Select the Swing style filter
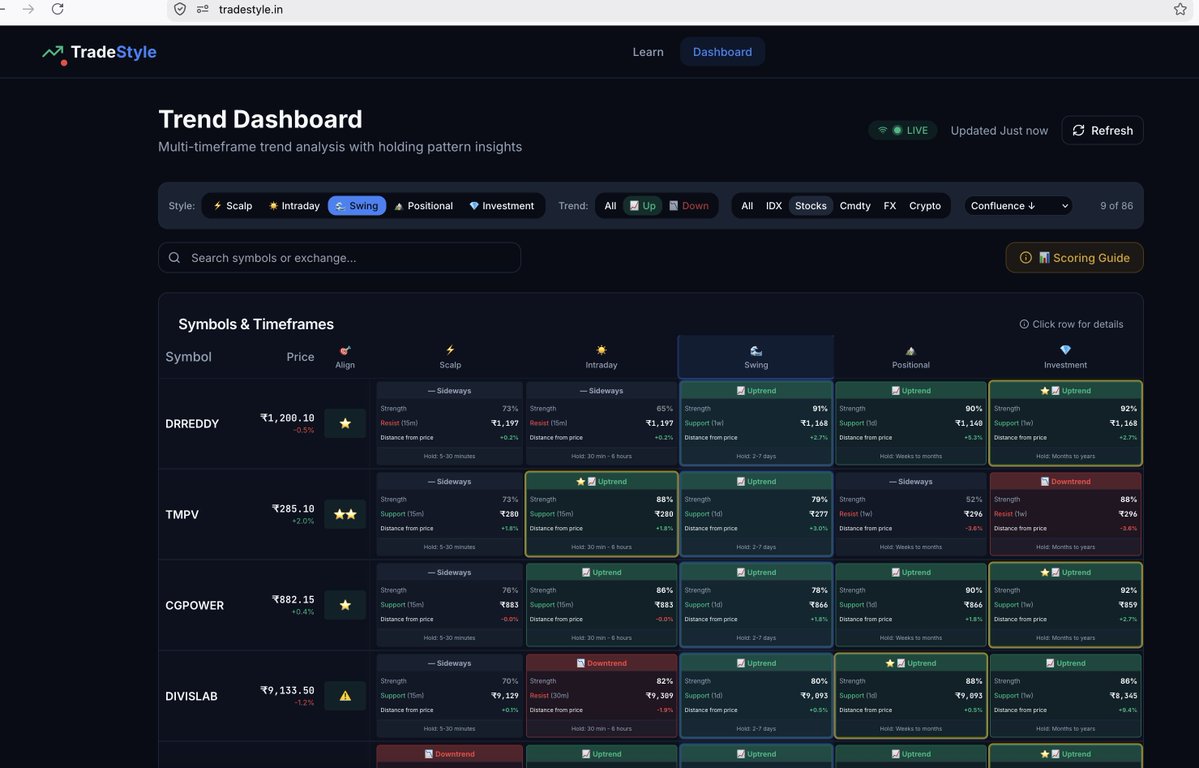 (x=357, y=206)
